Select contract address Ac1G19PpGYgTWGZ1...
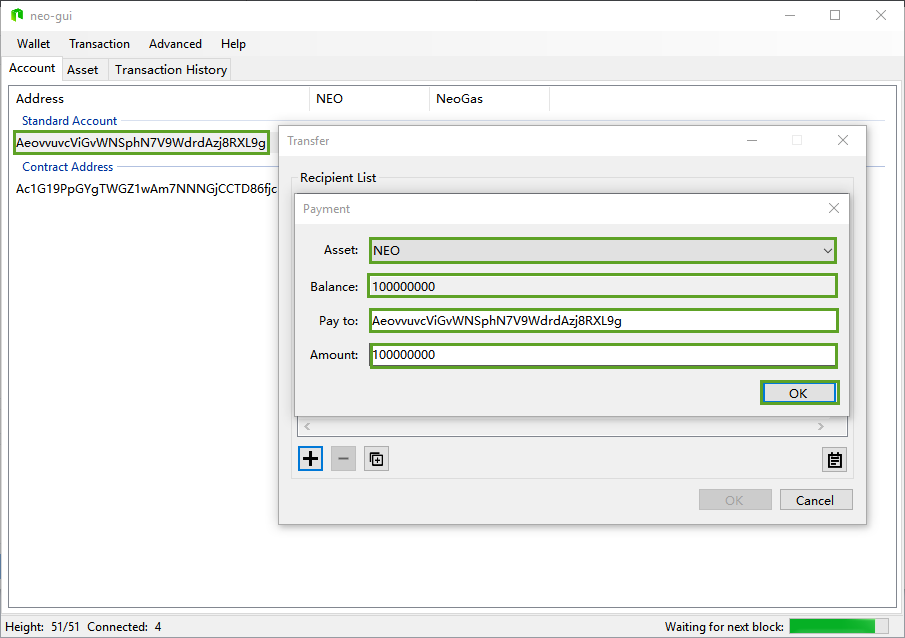Screen dimensions: 905x638 (146, 189)
